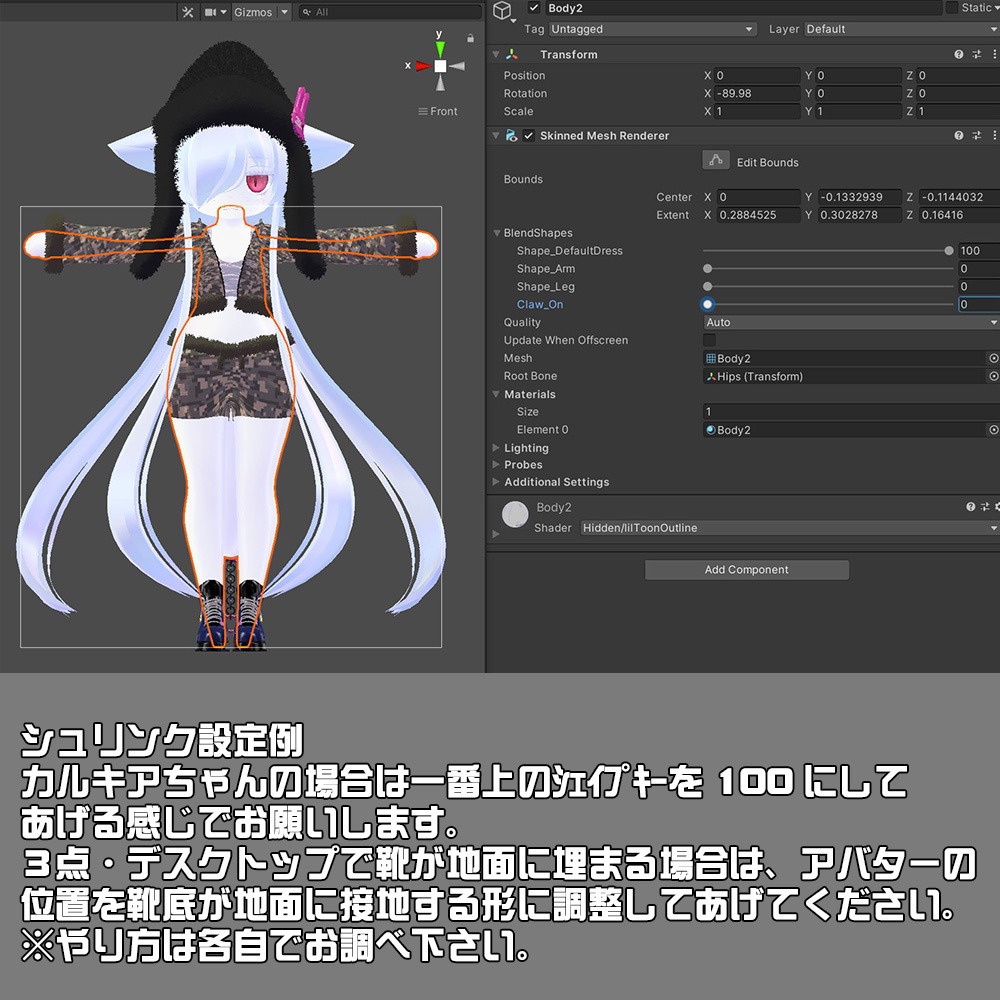Toggle the scene gizmo rotation lock
This screenshot has height=1000, width=1000.
[470, 38]
